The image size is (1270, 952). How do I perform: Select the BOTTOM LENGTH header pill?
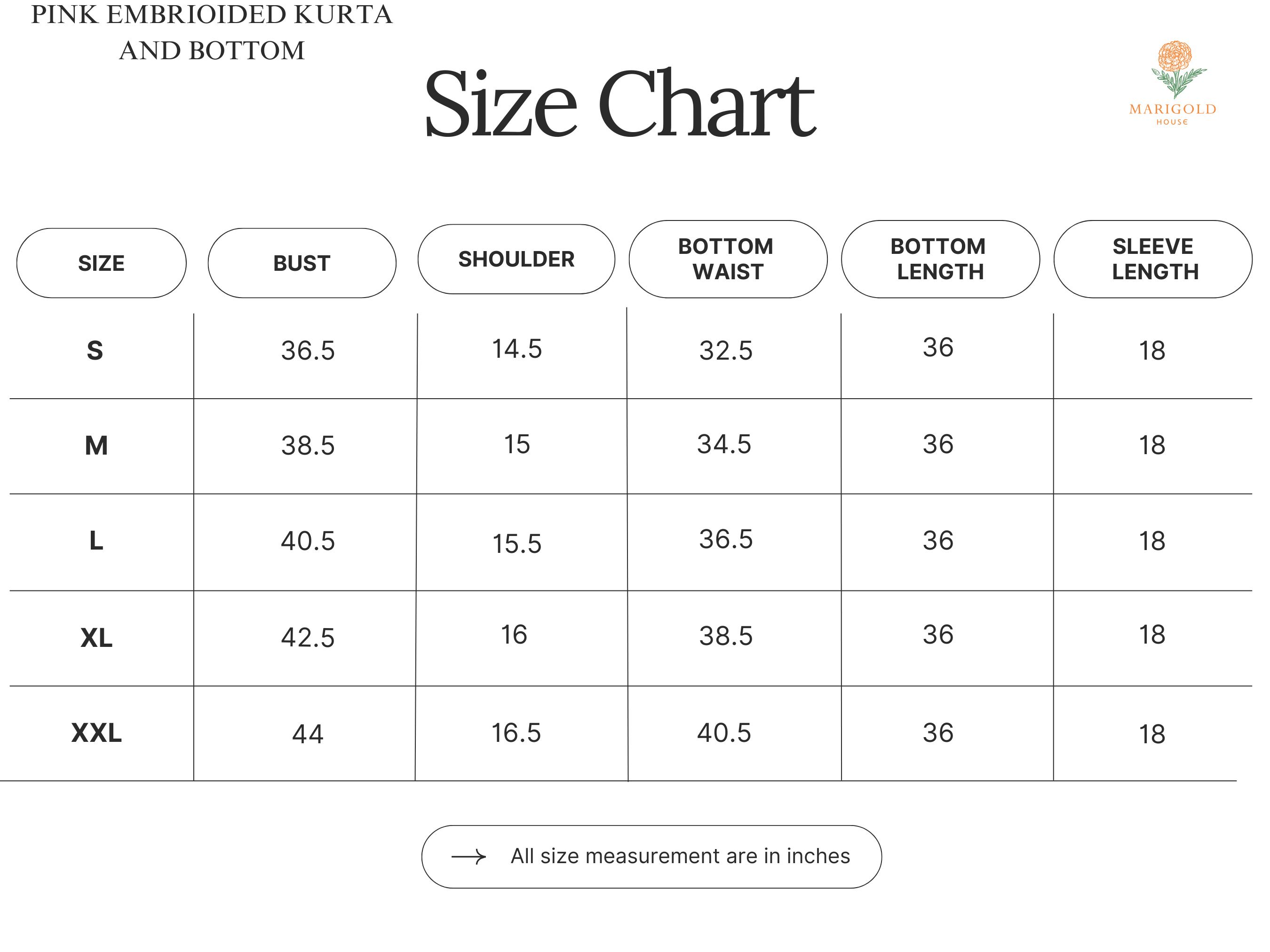940,259
